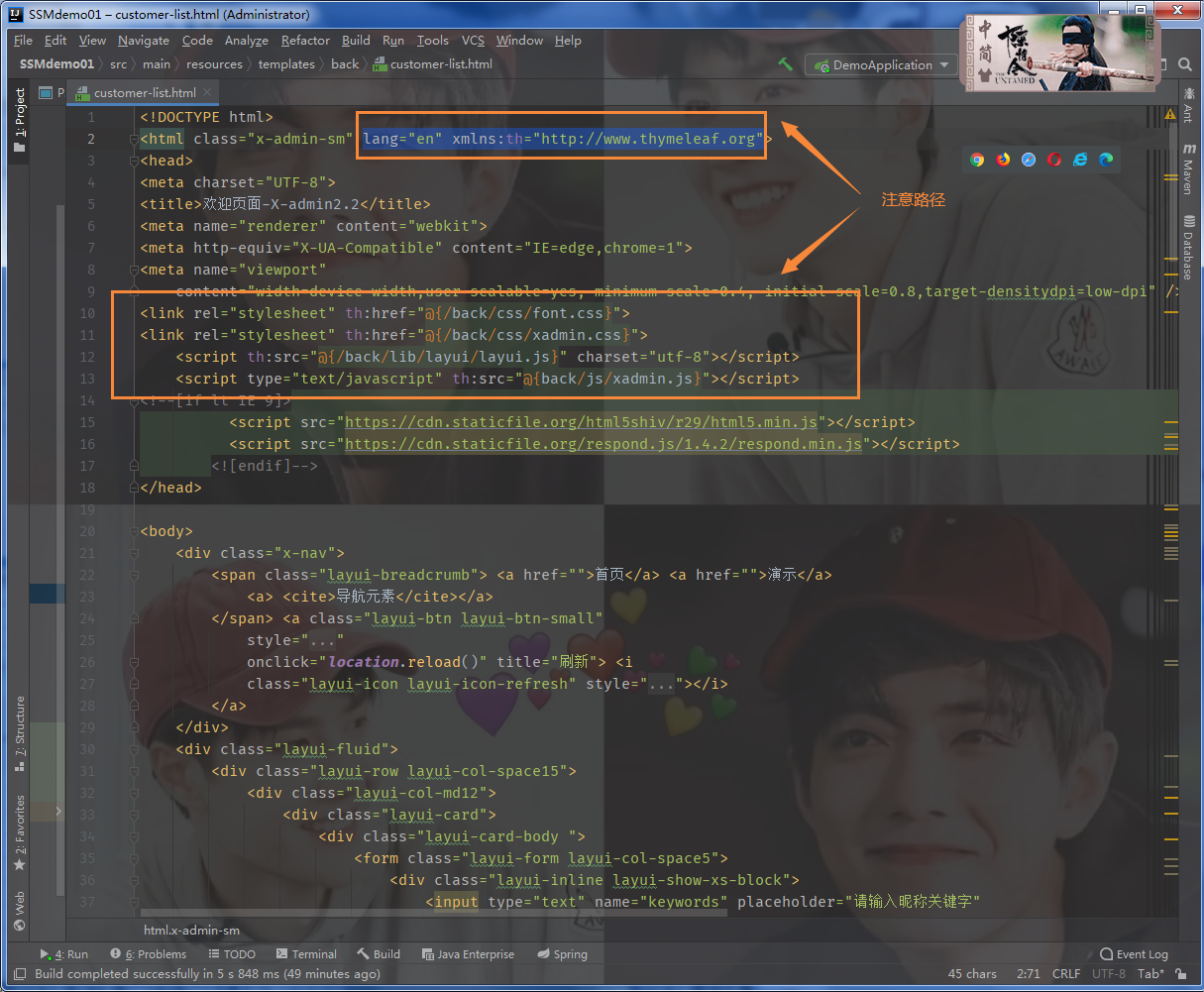Build the project with the hammer icon

click(x=786, y=64)
